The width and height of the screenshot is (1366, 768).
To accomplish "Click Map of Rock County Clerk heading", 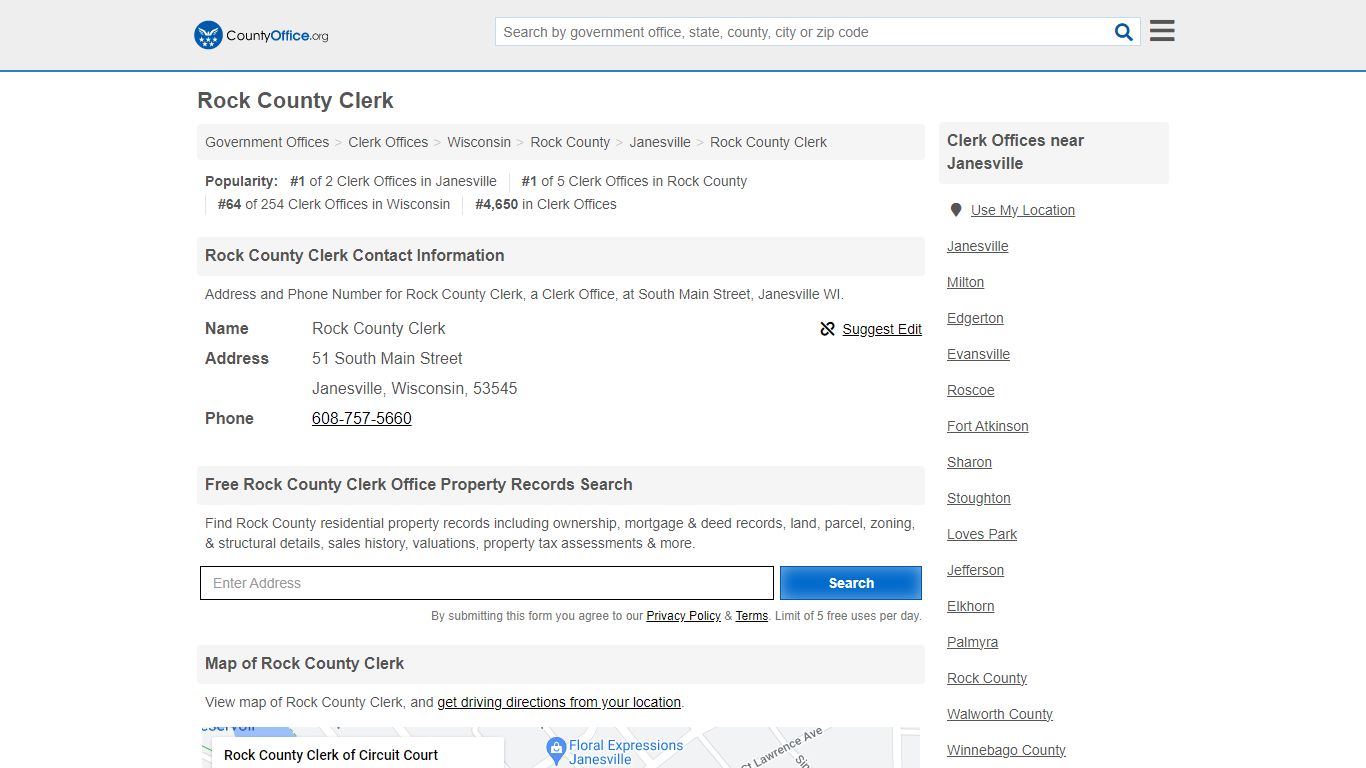I will [x=304, y=663].
